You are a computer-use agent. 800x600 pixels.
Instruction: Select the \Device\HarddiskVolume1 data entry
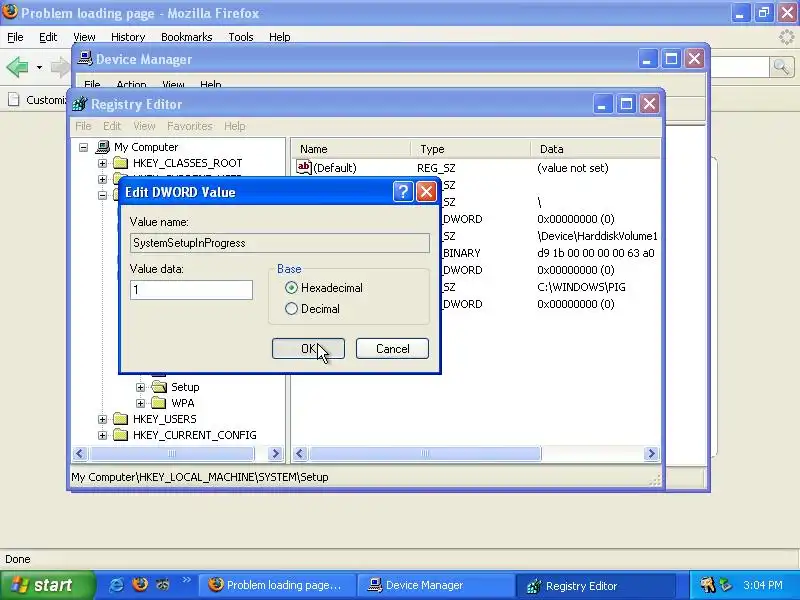pos(597,236)
